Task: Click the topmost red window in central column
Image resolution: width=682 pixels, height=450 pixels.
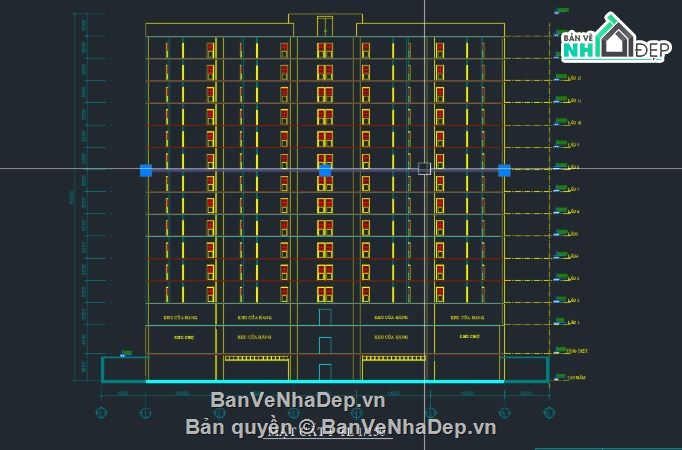Action: [x=325, y=48]
